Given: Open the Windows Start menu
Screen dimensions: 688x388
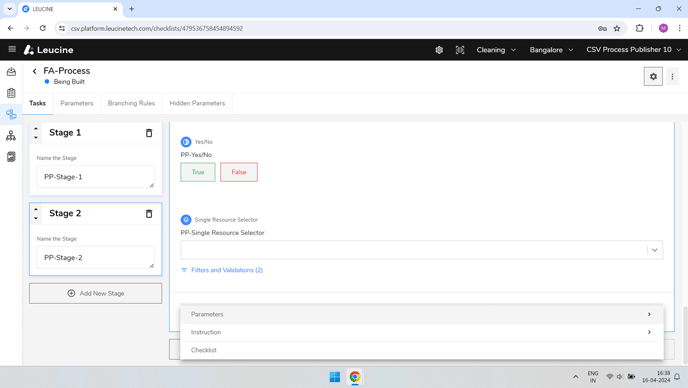Looking at the screenshot, I should pyautogui.click(x=334, y=377).
